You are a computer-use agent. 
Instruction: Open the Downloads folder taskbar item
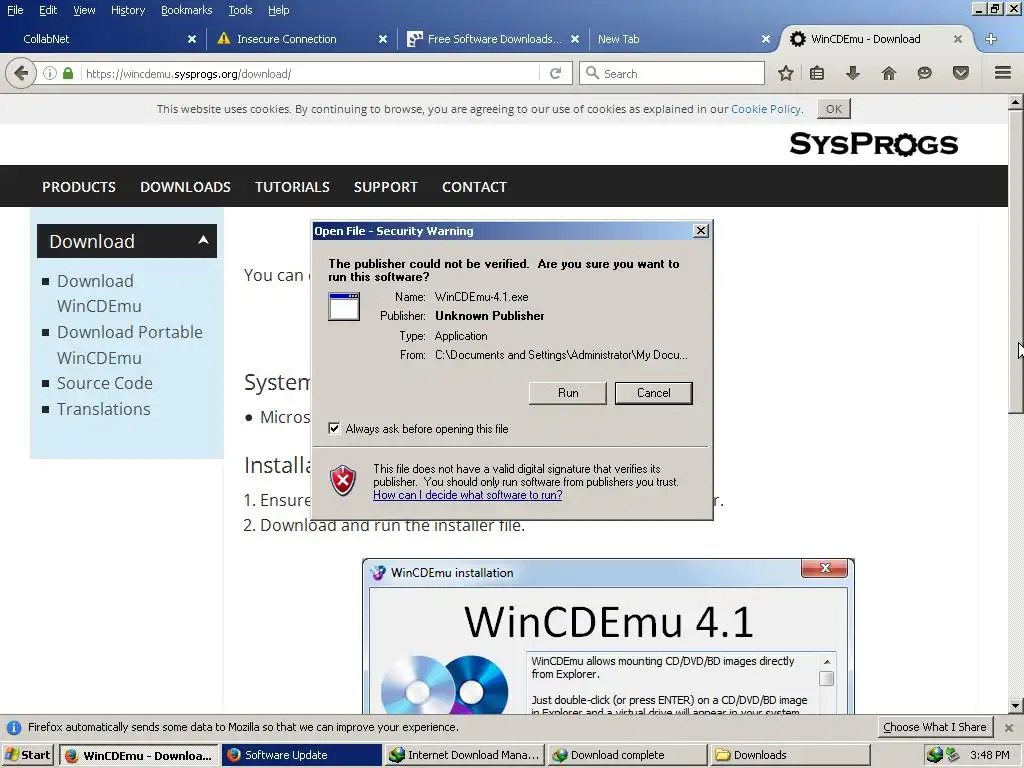coord(790,755)
